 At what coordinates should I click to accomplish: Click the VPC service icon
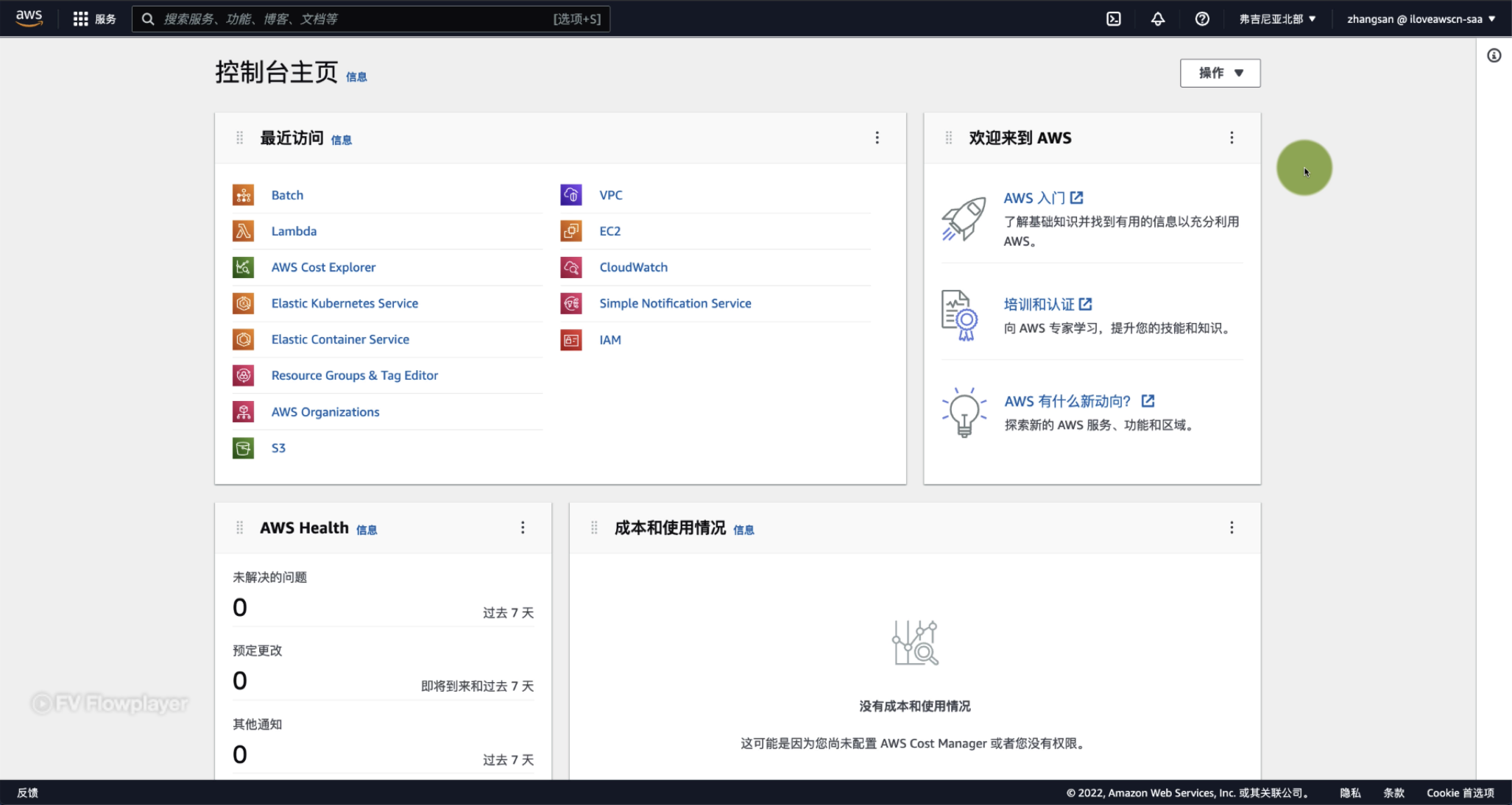(x=571, y=195)
